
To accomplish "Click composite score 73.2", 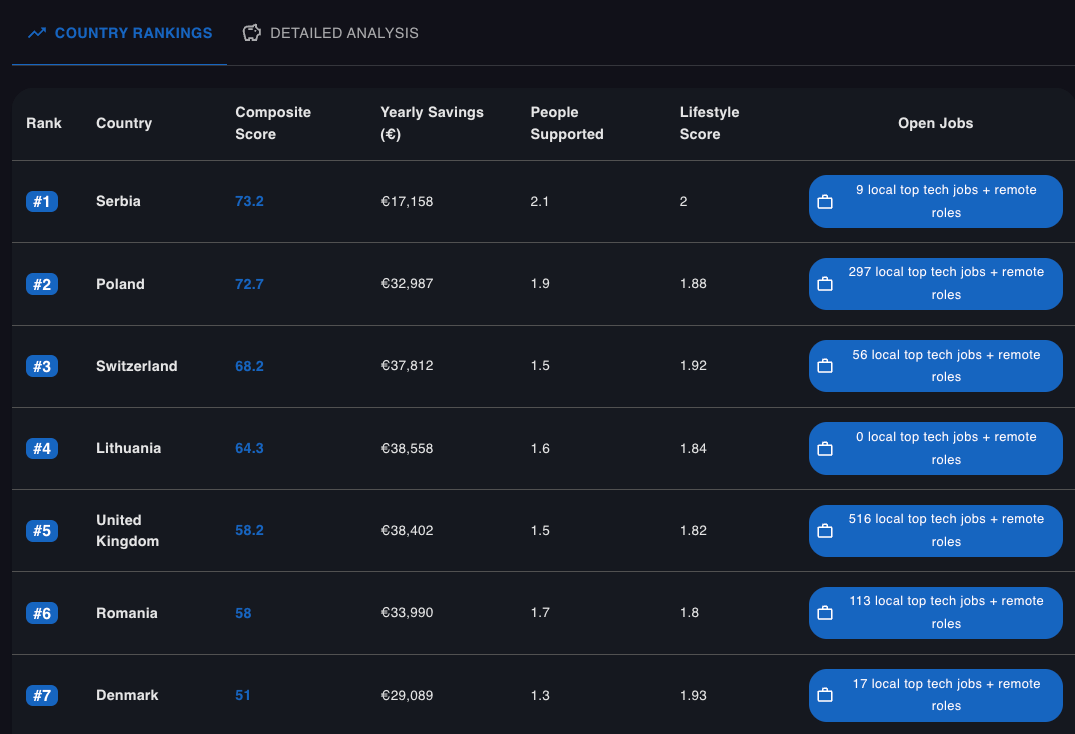I will coord(250,201).
